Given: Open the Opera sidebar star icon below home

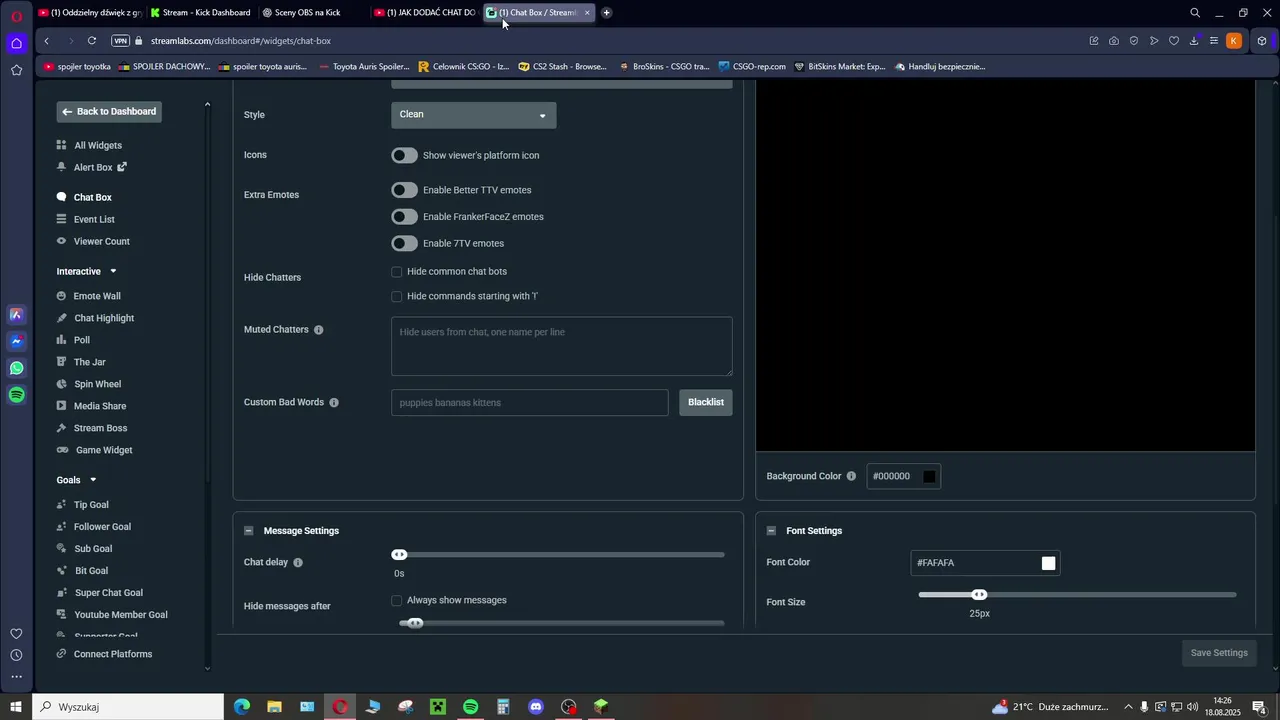Looking at the screenshot, I should coord(16,70).
